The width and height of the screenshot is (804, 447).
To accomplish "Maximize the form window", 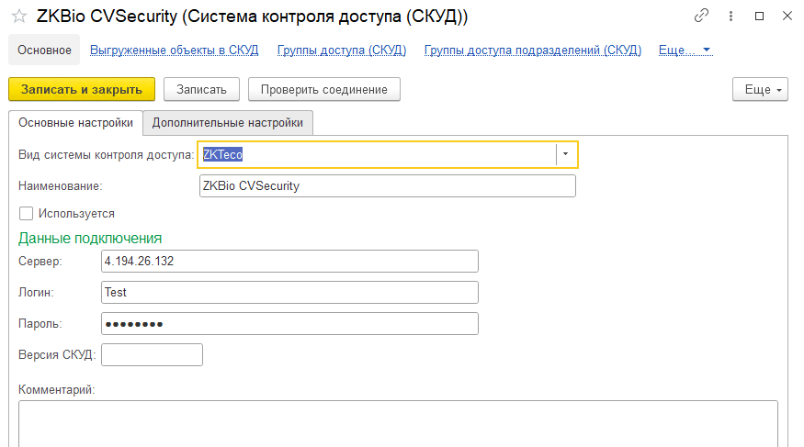I will tap(758, 17).
